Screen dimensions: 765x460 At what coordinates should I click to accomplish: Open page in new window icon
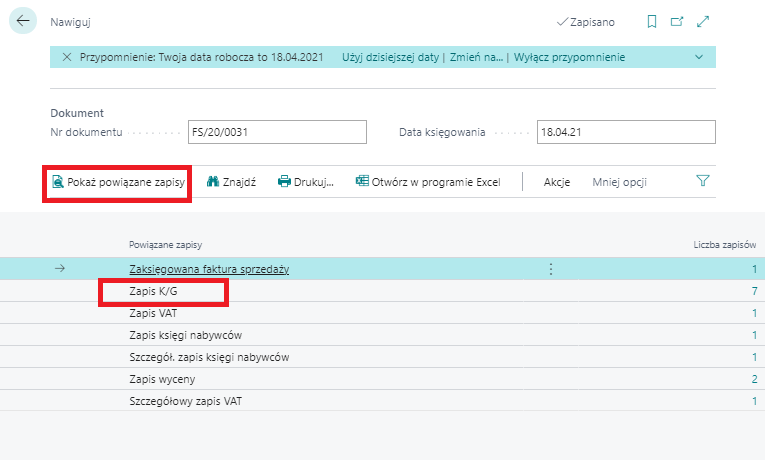tap(677, 21)
